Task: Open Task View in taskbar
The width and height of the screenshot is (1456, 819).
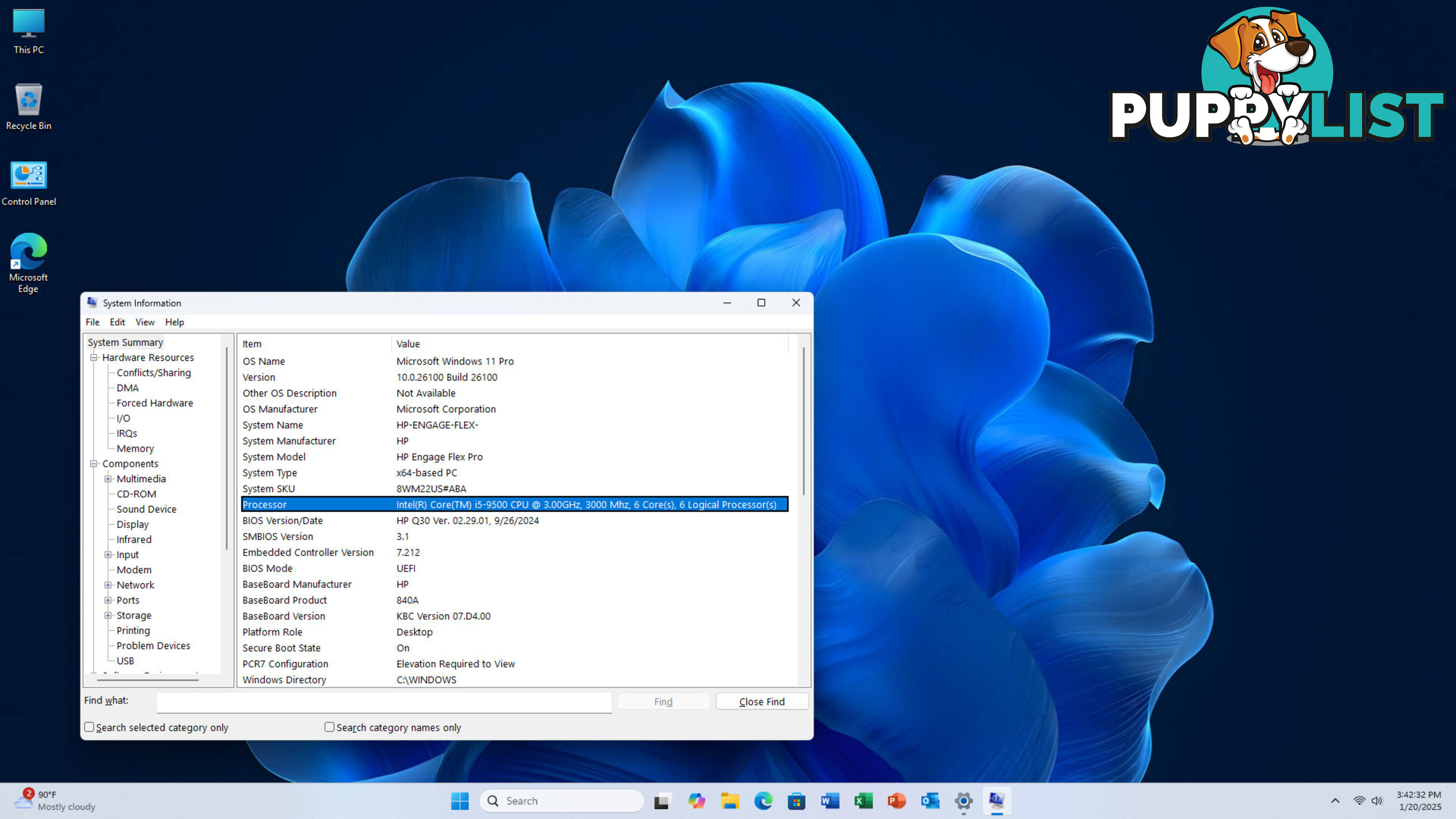Action: (x=662, y=800)
